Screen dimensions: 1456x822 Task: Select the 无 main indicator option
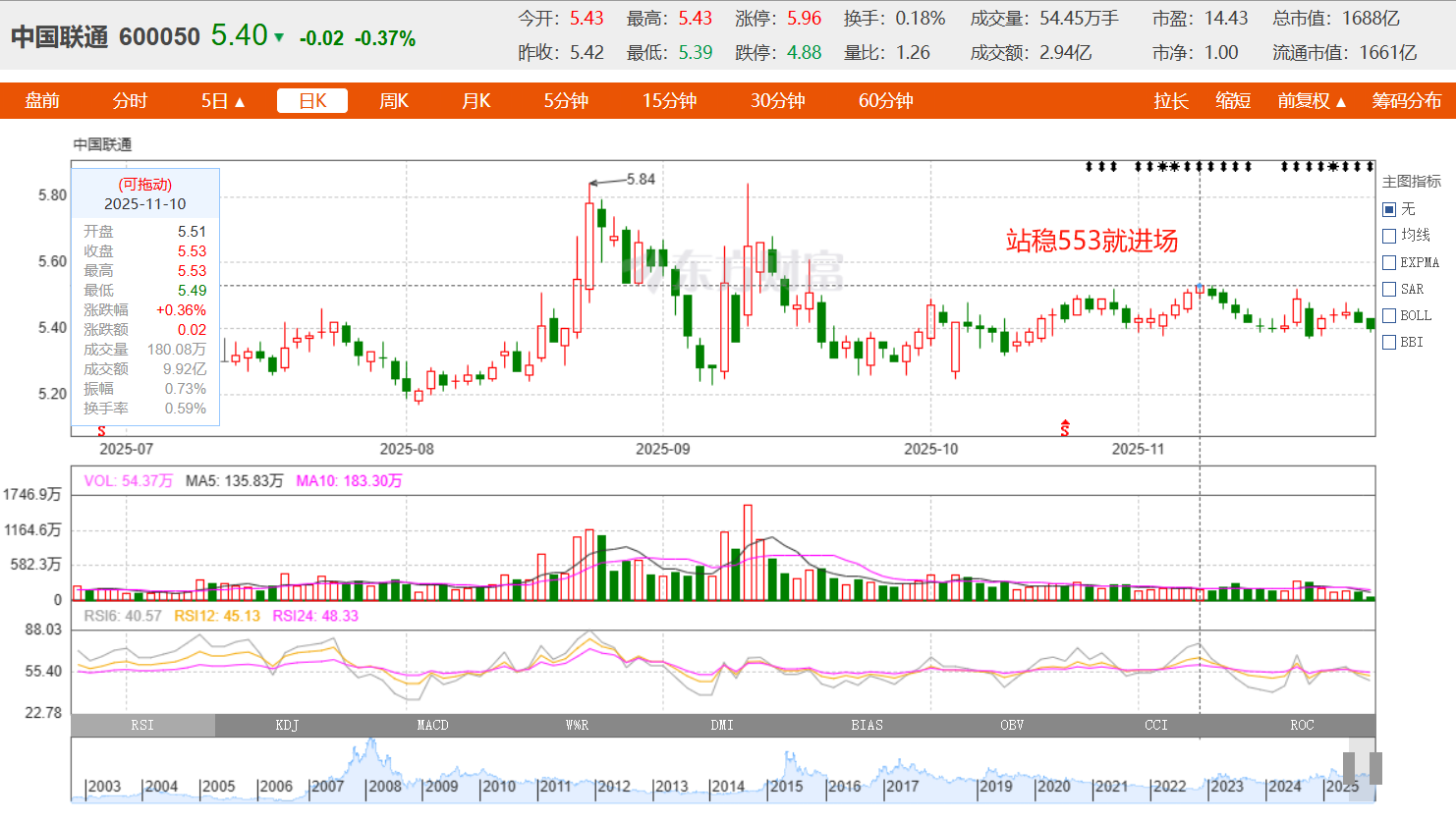[x=1389, y=209]
